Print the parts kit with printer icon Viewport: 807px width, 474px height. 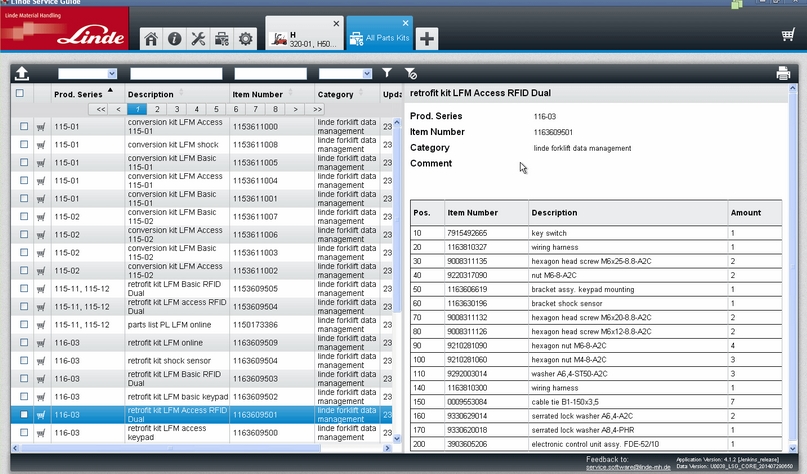click(783, 74)
